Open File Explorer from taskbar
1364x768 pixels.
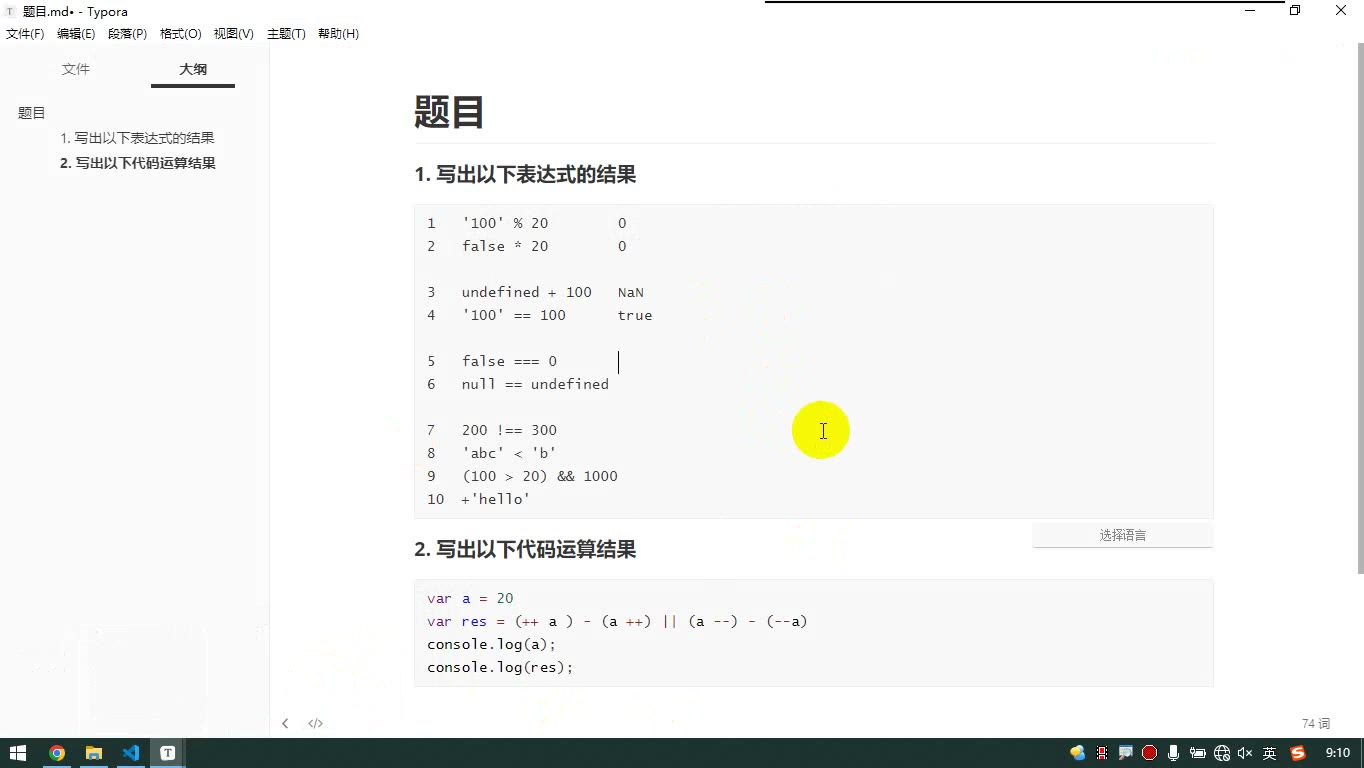coord(94,753)
